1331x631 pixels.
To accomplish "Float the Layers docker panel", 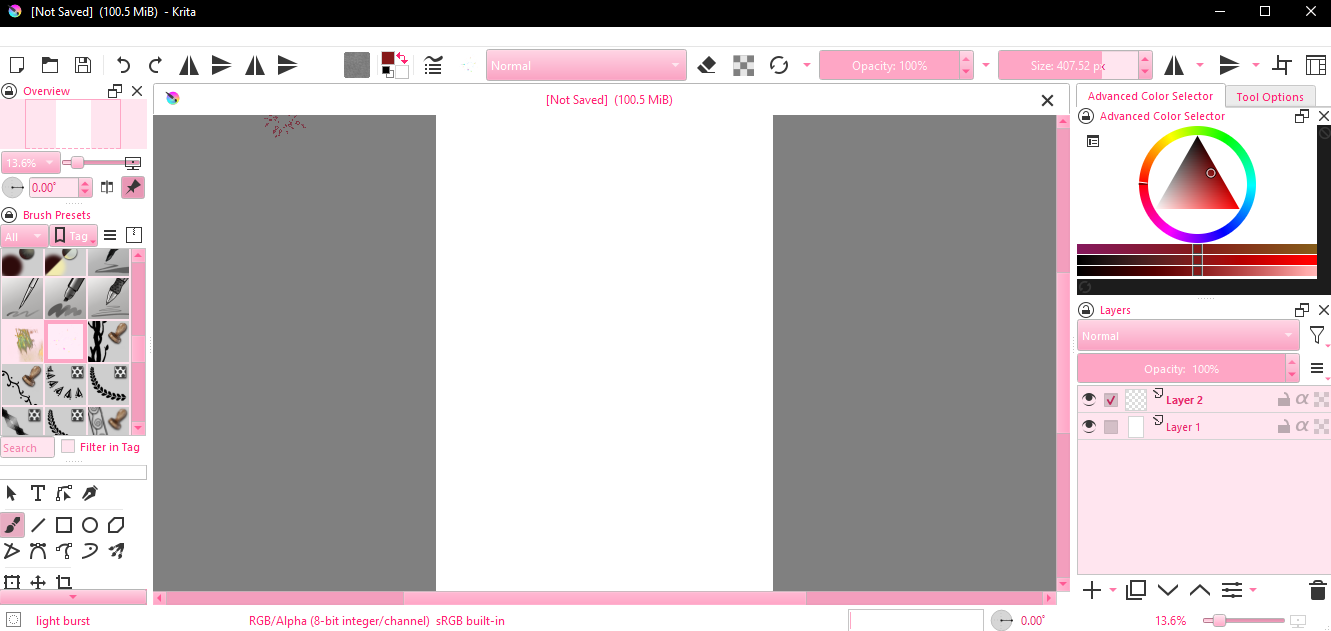I will coord(1302,310).
